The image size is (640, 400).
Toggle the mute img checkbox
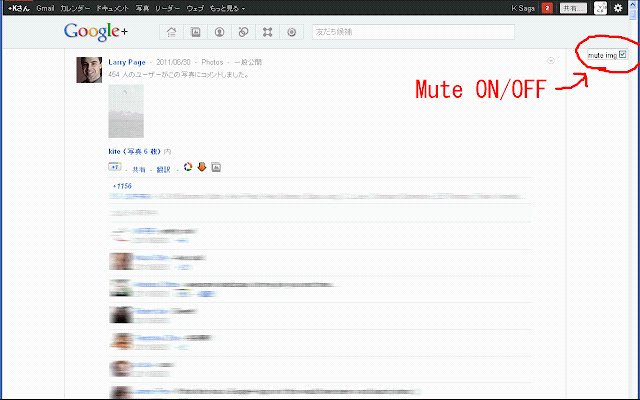622,54
